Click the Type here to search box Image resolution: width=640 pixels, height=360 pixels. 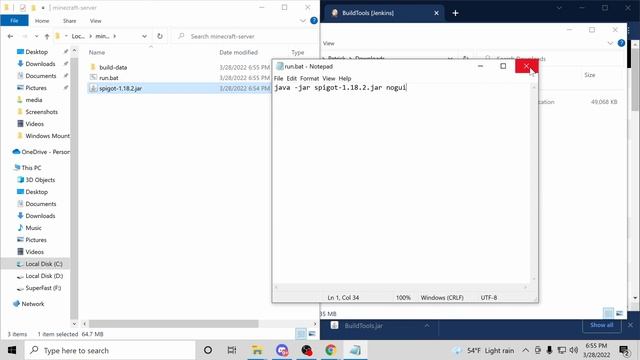click(x=110, y=350)
